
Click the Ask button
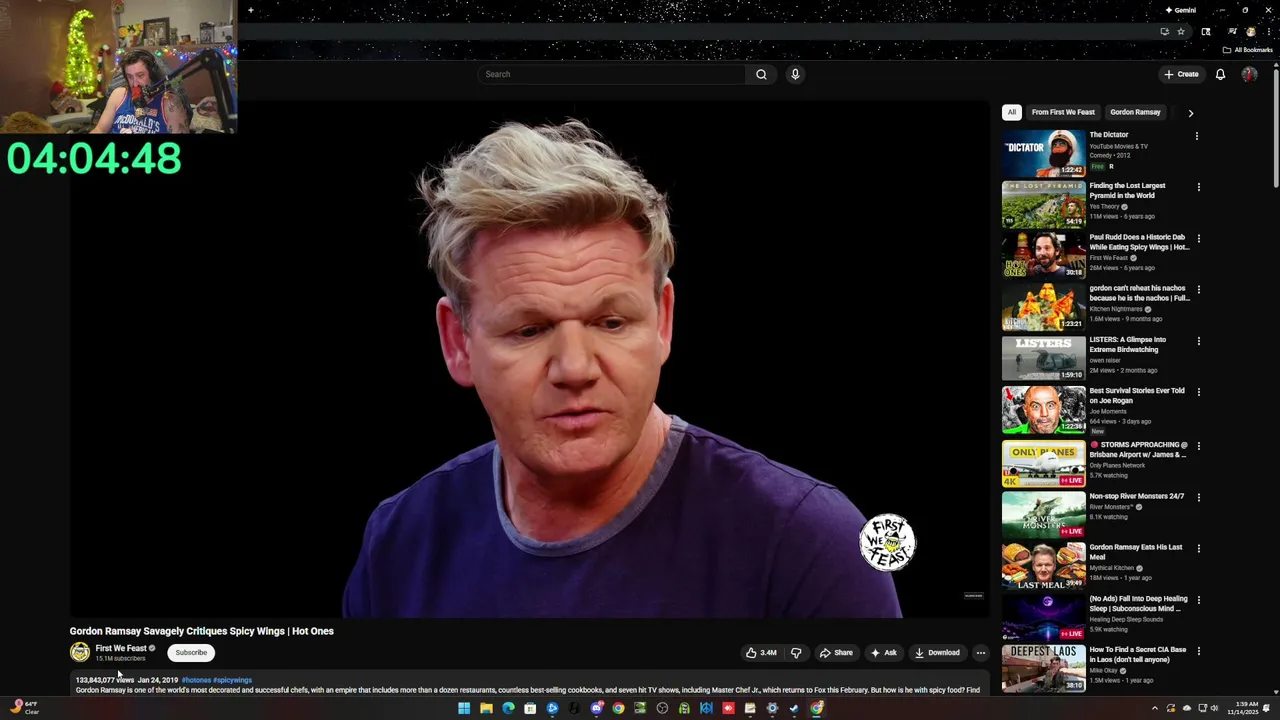pyautogui.click(x=884, y=653)
